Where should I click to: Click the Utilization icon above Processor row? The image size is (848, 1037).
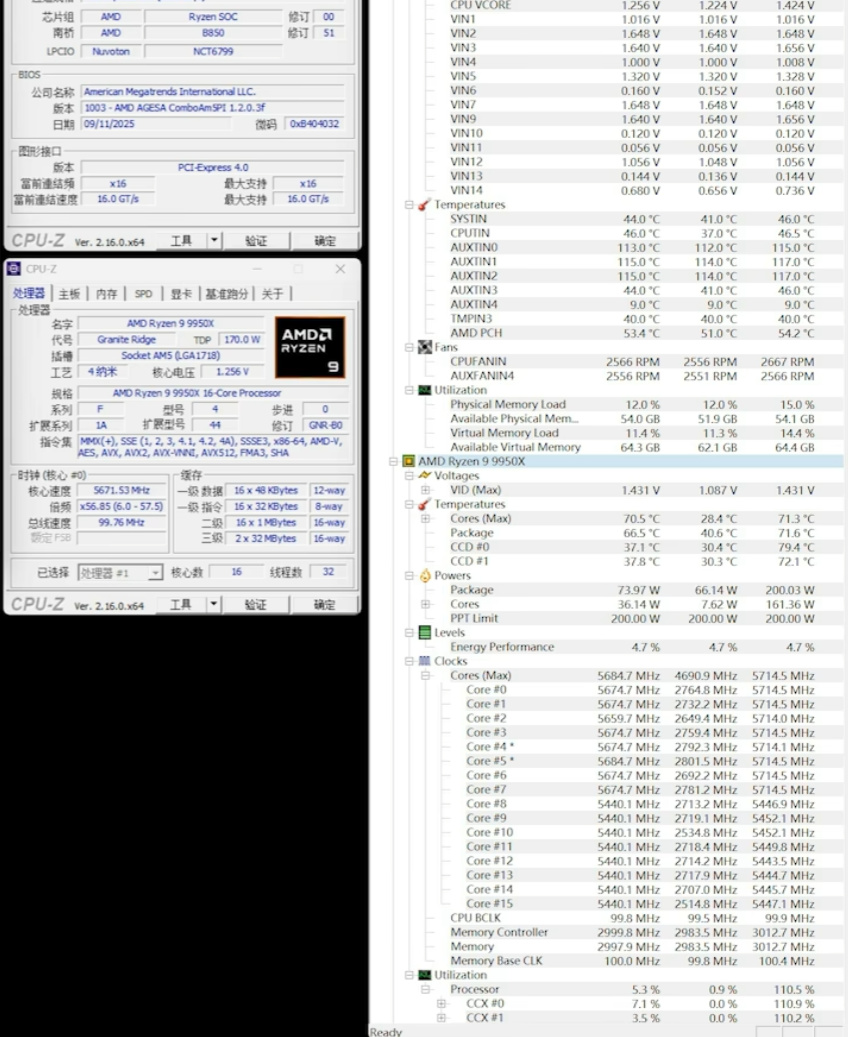coord(425,975)
